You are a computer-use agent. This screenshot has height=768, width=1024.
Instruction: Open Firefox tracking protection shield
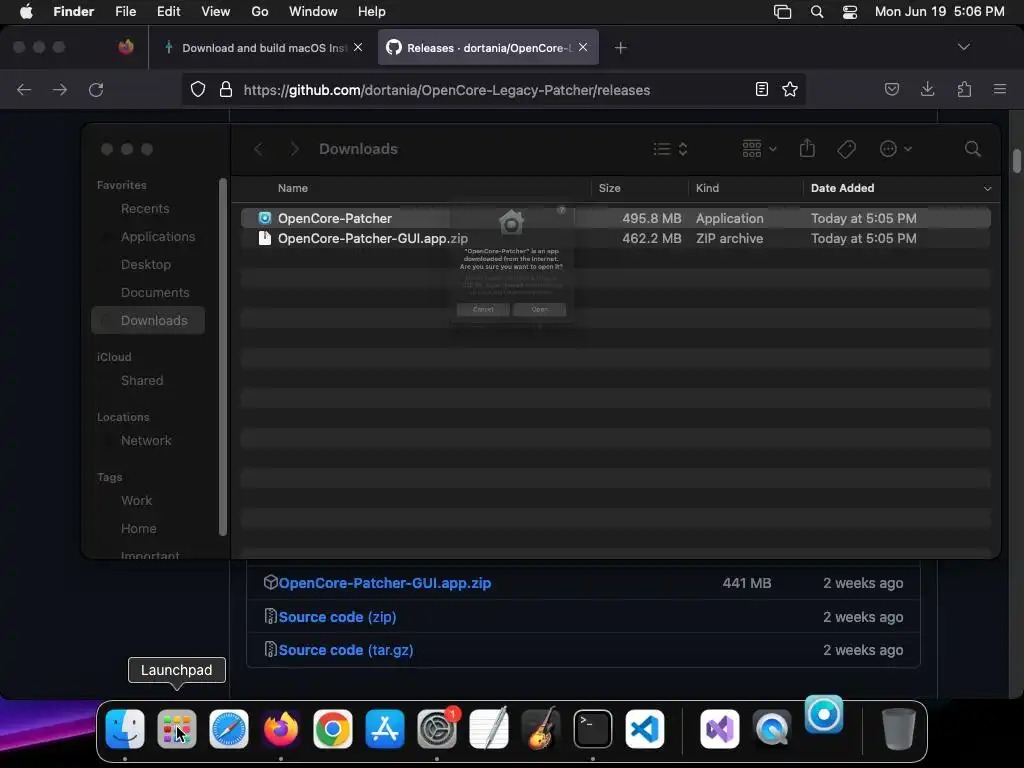coord(198,89)
